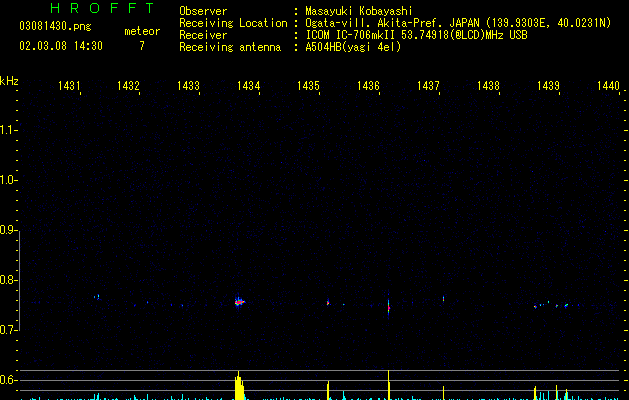Click the 'Receiving Location' label

tap(233, 23)
